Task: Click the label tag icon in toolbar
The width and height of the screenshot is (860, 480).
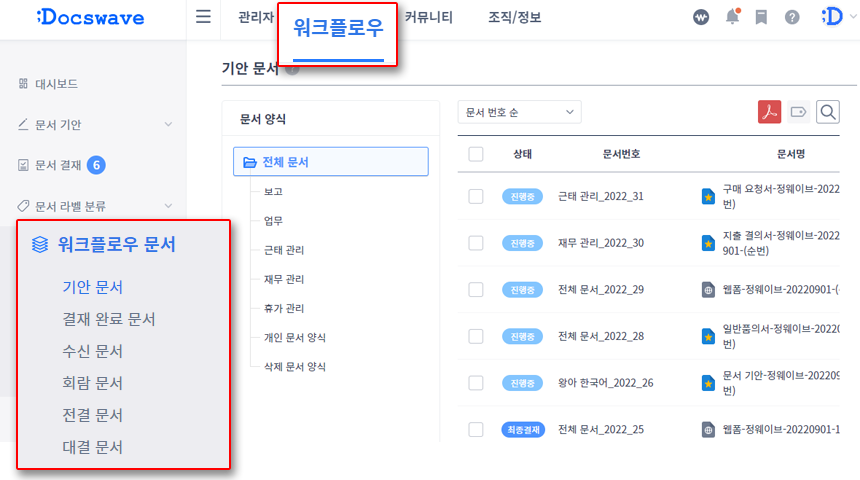Action: click(x=799, y=112)
